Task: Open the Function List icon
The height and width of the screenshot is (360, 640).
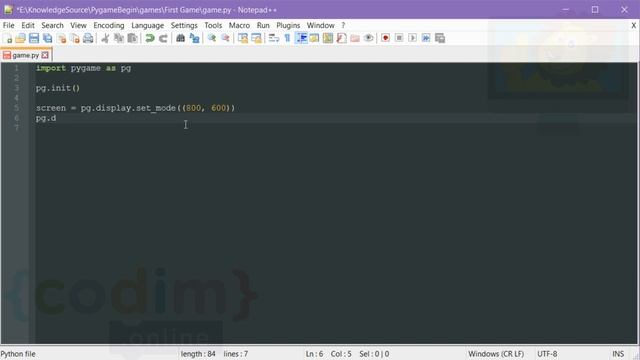Action: click(342, 38)
